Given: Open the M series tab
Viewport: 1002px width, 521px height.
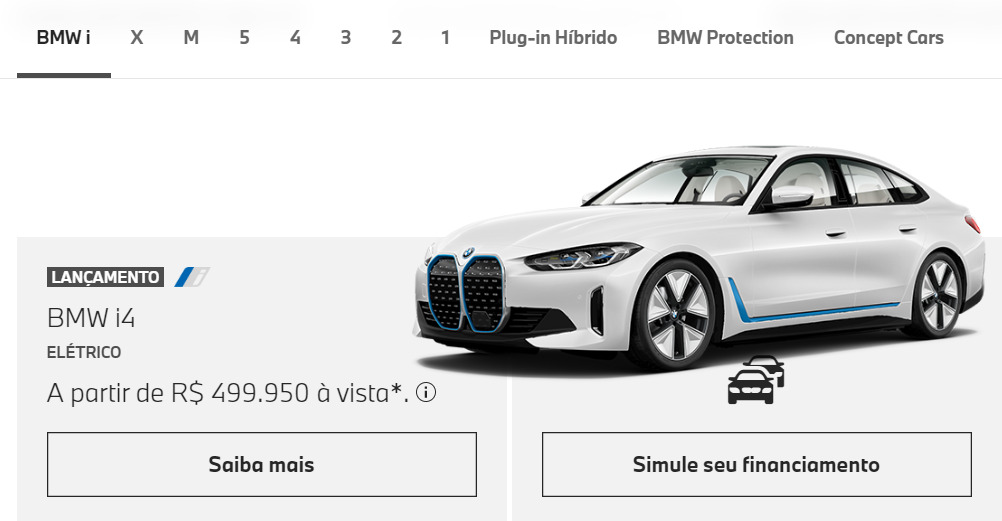Looking at the screenshot, I should tap(191, 38).
